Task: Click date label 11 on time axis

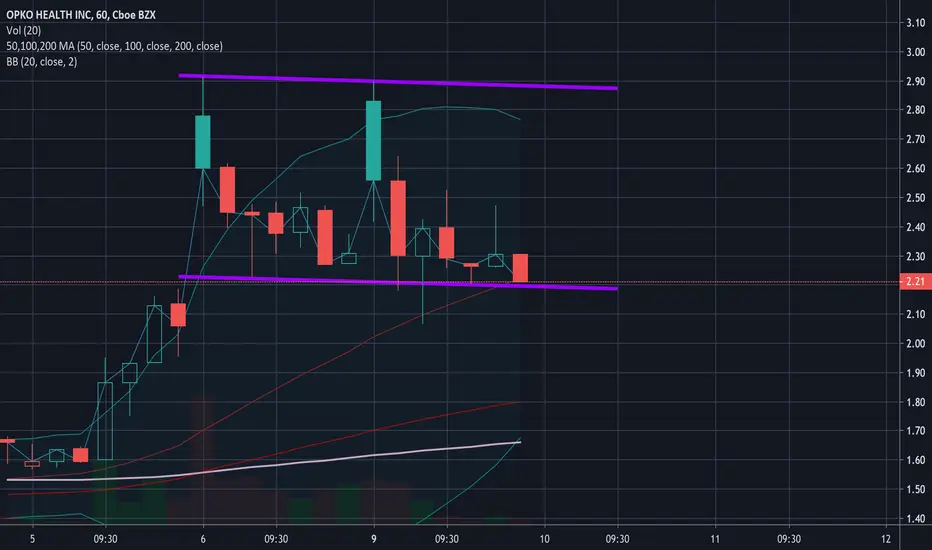Action: coord(714,539)
